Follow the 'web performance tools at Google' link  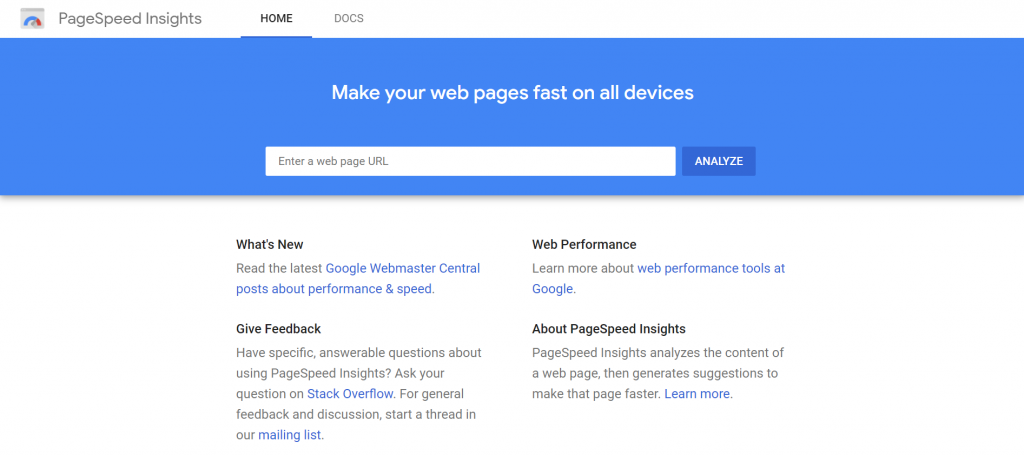(710, 268)
